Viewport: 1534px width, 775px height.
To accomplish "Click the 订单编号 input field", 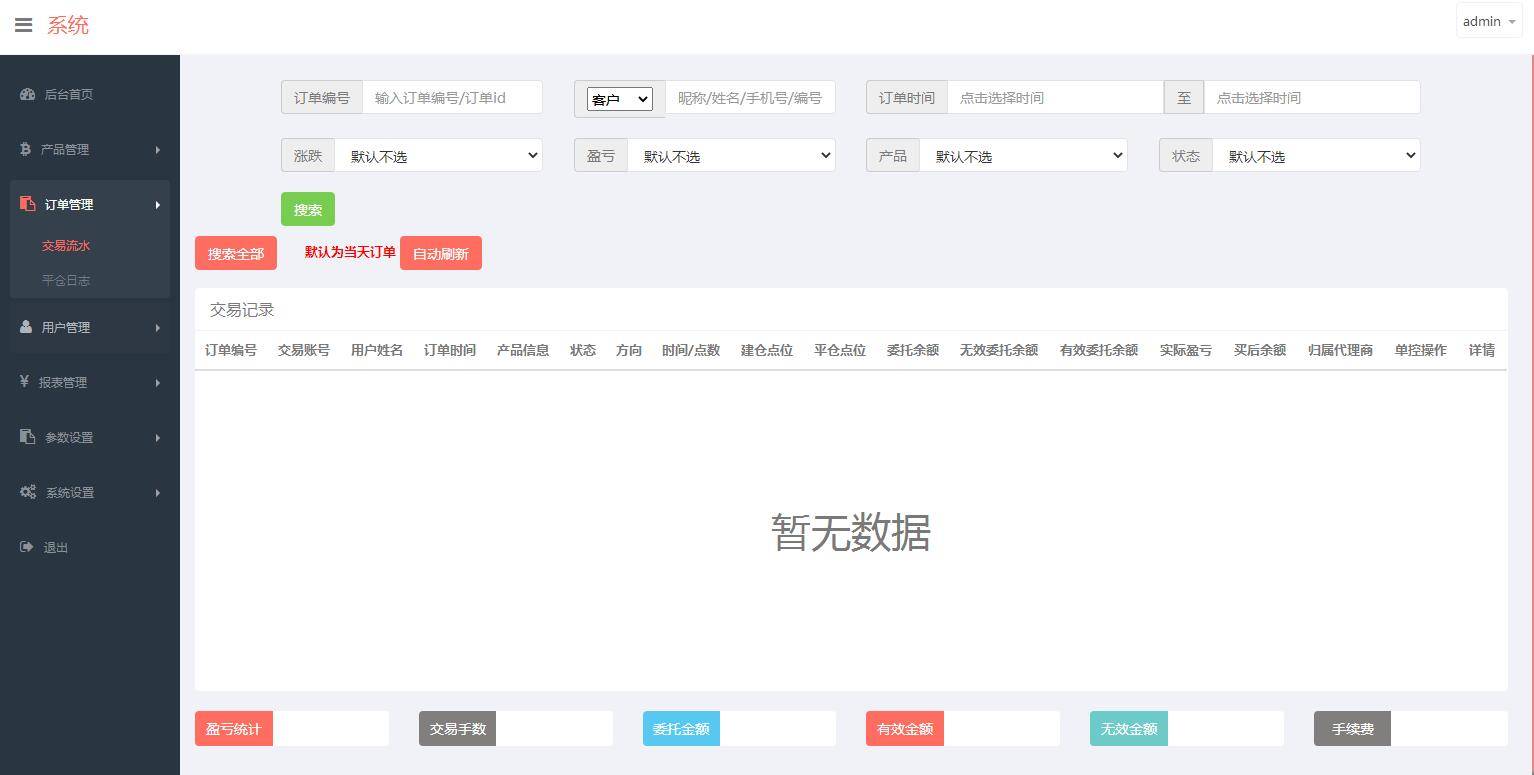I will [x=452, y=97].
